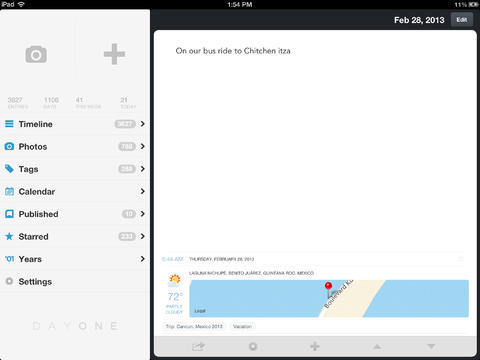Click the Vacation tag
480x360 pixels.
pyautogui.click(x=242, y=326)
